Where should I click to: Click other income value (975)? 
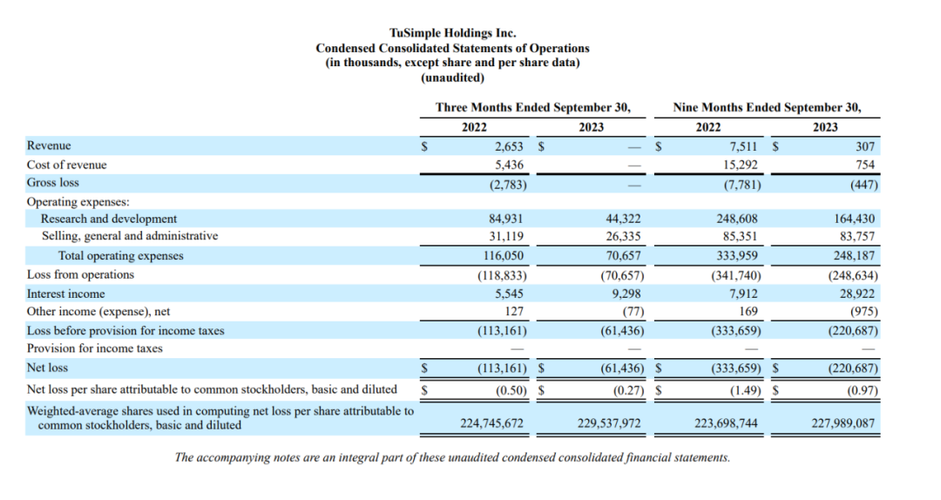pyautogui.click(x=864, y=312)
